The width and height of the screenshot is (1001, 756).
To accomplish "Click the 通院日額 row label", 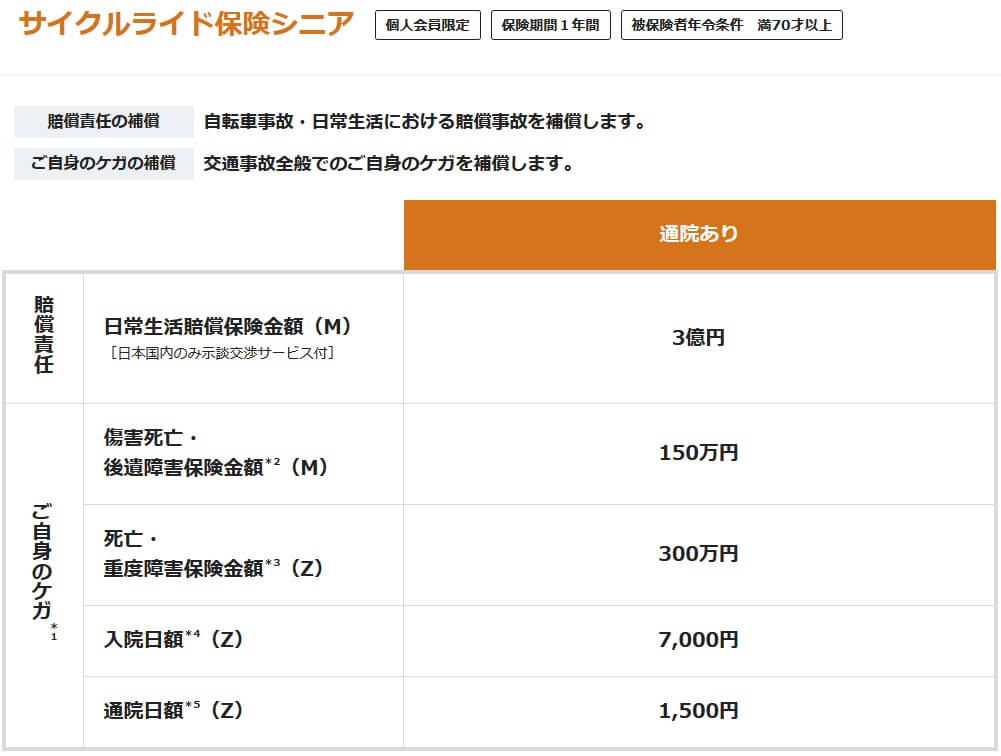I will pyautogui.click(x=174, y=711).
